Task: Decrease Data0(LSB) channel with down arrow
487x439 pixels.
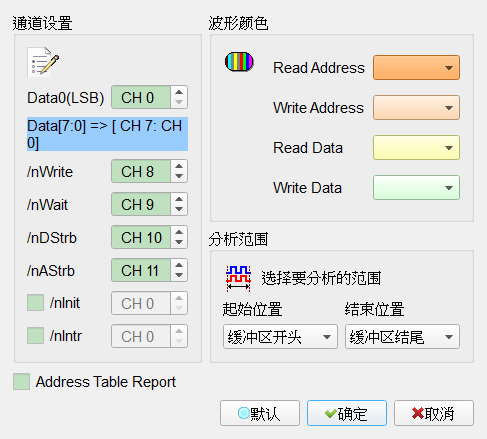Action: tap(179, 102)
